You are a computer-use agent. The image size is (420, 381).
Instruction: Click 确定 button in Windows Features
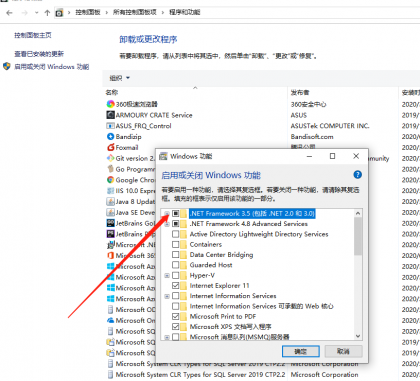pyautogui.click(x=301, y=351)
